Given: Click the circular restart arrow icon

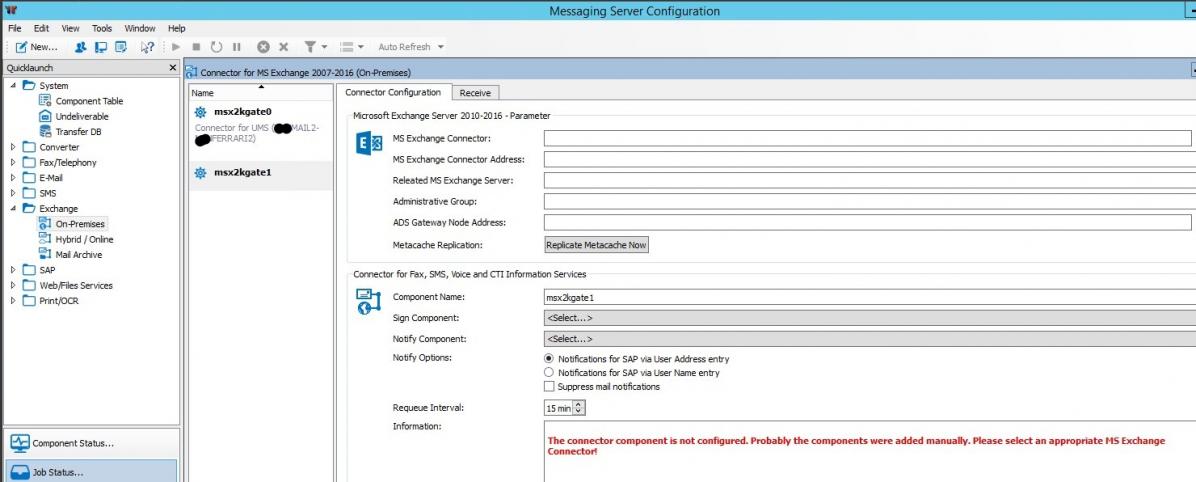Looking at the screenshot, I should tap(216, 47).
